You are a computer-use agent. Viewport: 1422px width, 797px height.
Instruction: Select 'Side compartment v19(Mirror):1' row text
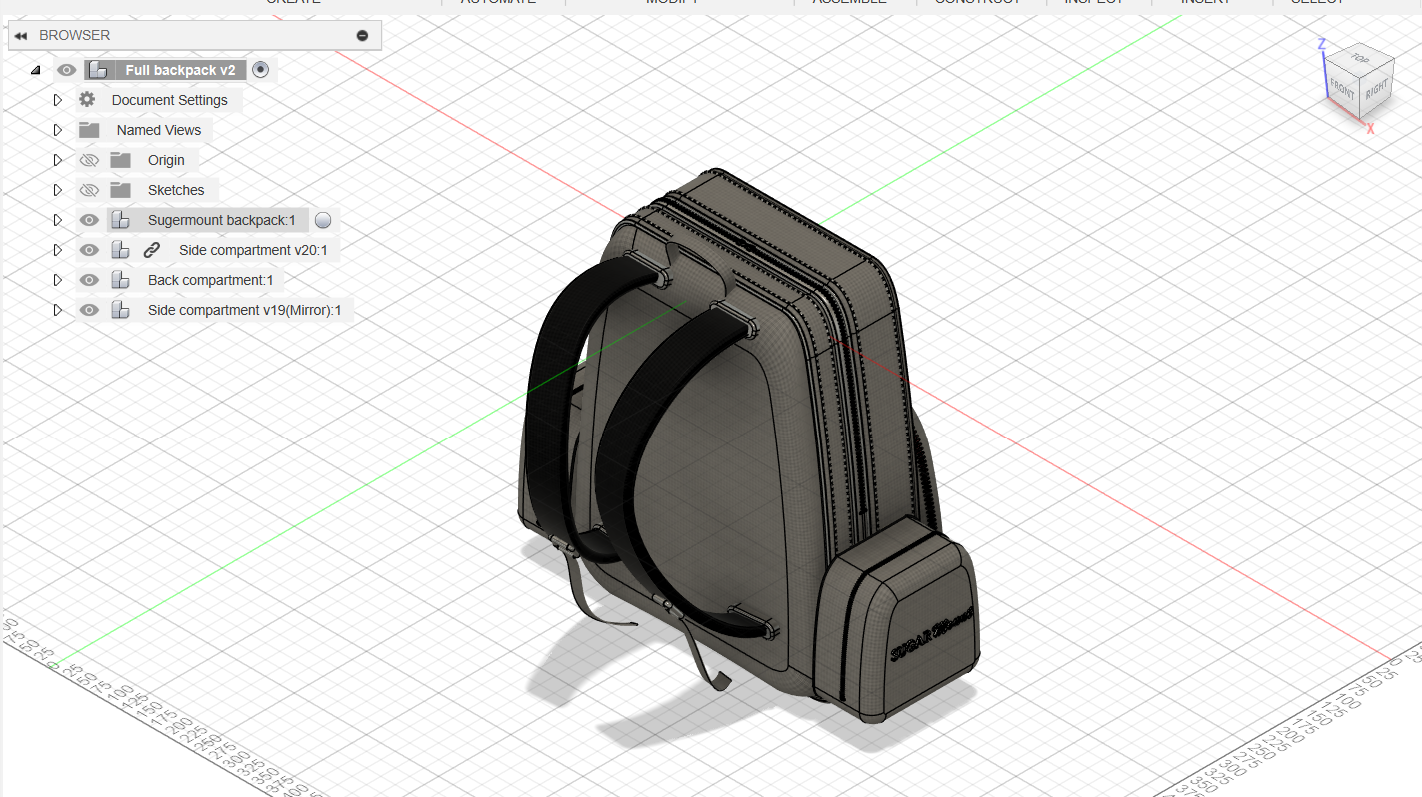pyautogui.click(x=245, y=310)
